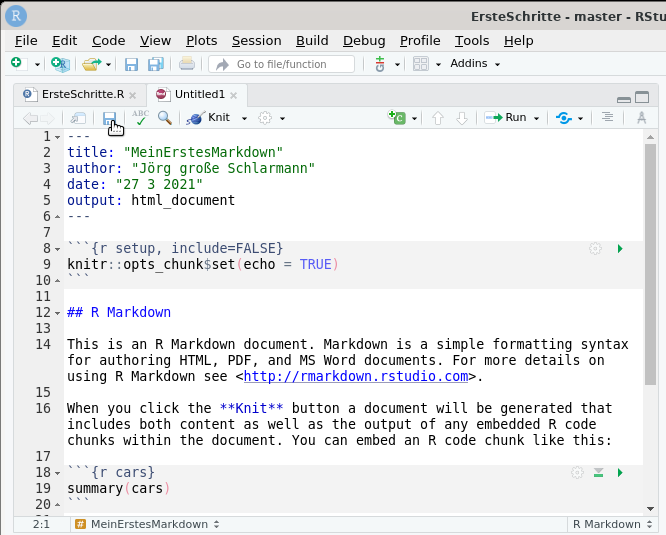Click the forward navigation arrow in editor

coord(47,118)
